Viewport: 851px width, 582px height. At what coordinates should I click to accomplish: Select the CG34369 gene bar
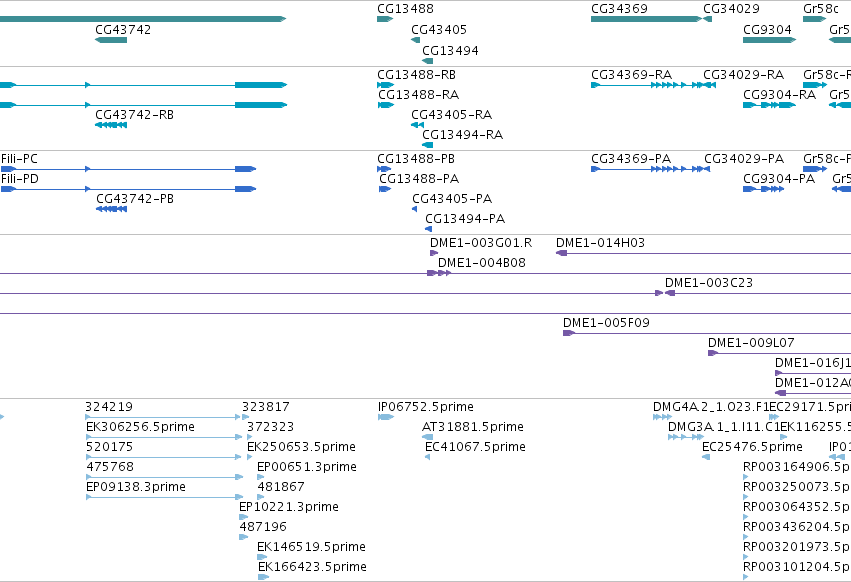pyautogui.click(x=646, y=19)
